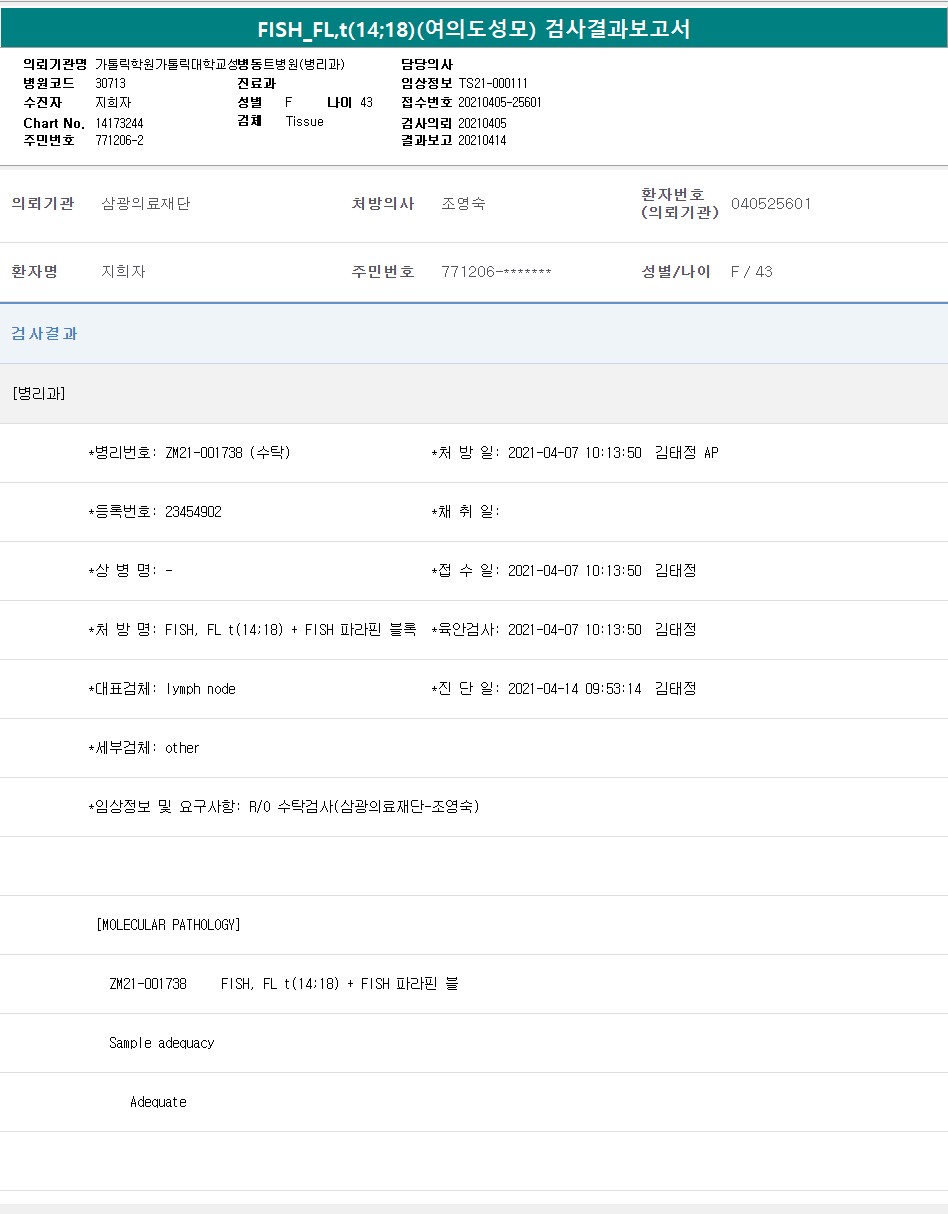Click the 진단일 timestamp 2021-04-14 09:53:14
This screenshot has height=1214, width=948.
[x=574, y=689]
